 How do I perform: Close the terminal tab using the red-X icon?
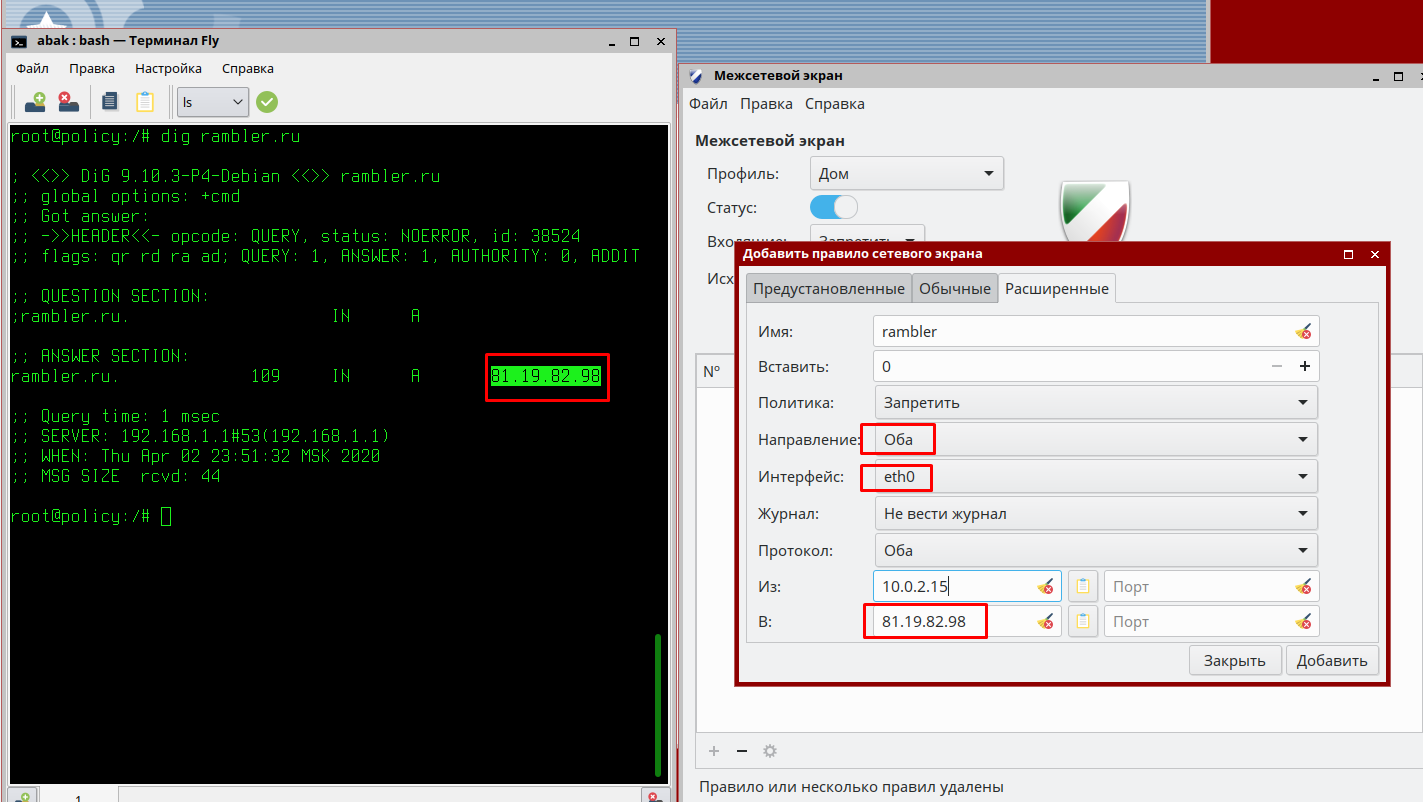(x=68, y=101)
